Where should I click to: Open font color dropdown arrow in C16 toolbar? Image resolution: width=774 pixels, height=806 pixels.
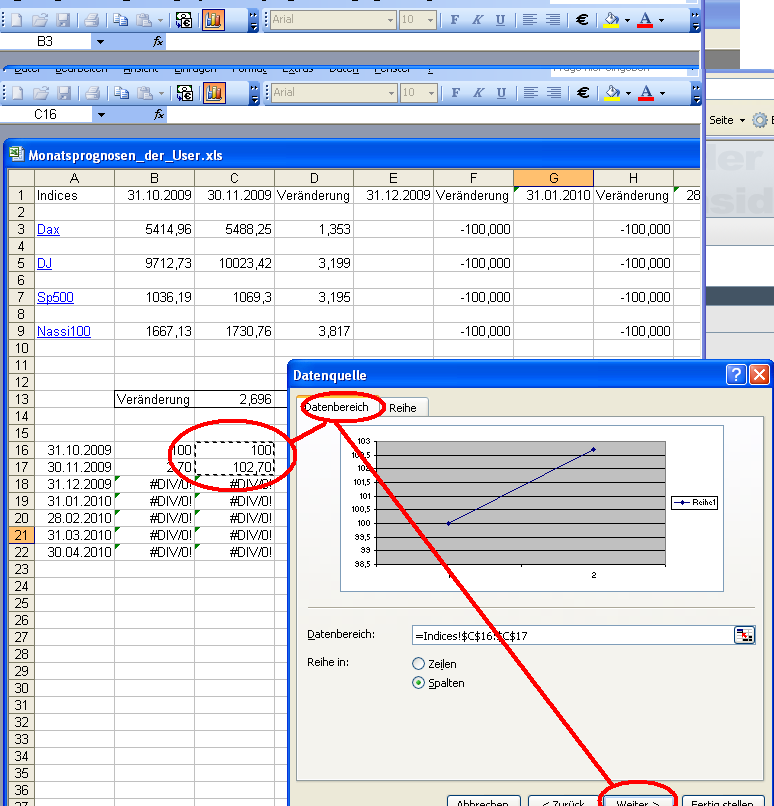tap(662, 94)
